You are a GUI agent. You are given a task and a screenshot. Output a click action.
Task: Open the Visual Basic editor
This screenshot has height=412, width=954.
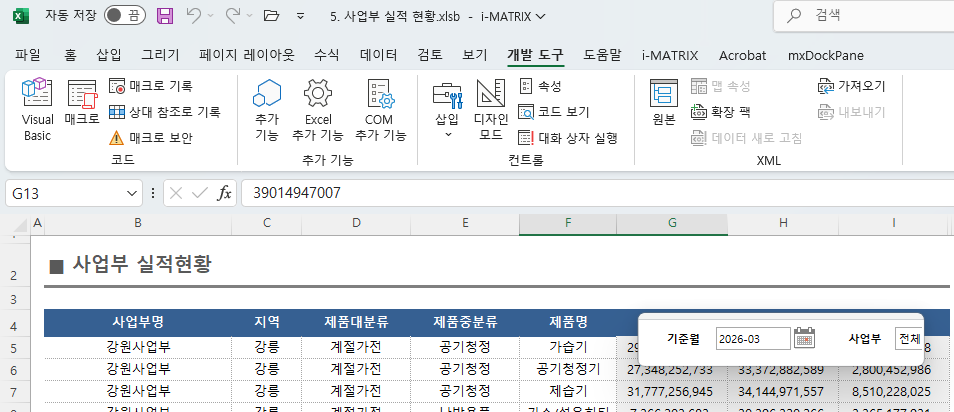pos(37,110)
